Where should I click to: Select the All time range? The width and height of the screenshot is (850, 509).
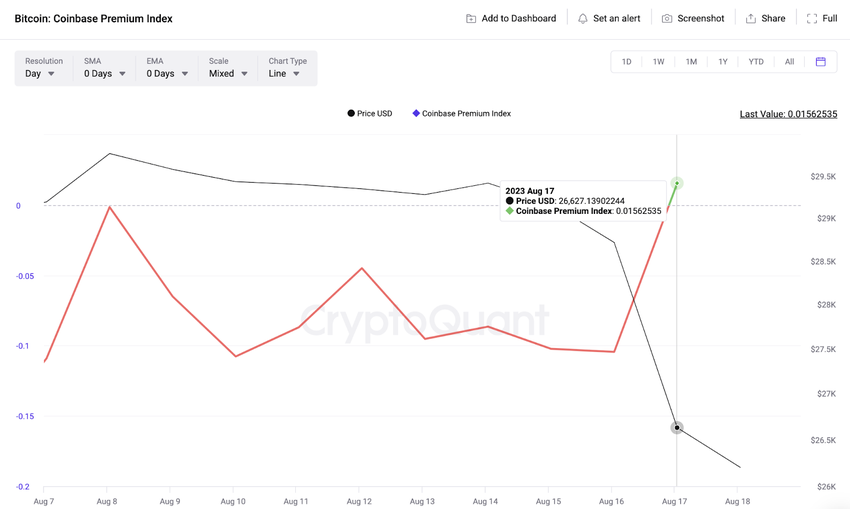(x=789, y=62)
